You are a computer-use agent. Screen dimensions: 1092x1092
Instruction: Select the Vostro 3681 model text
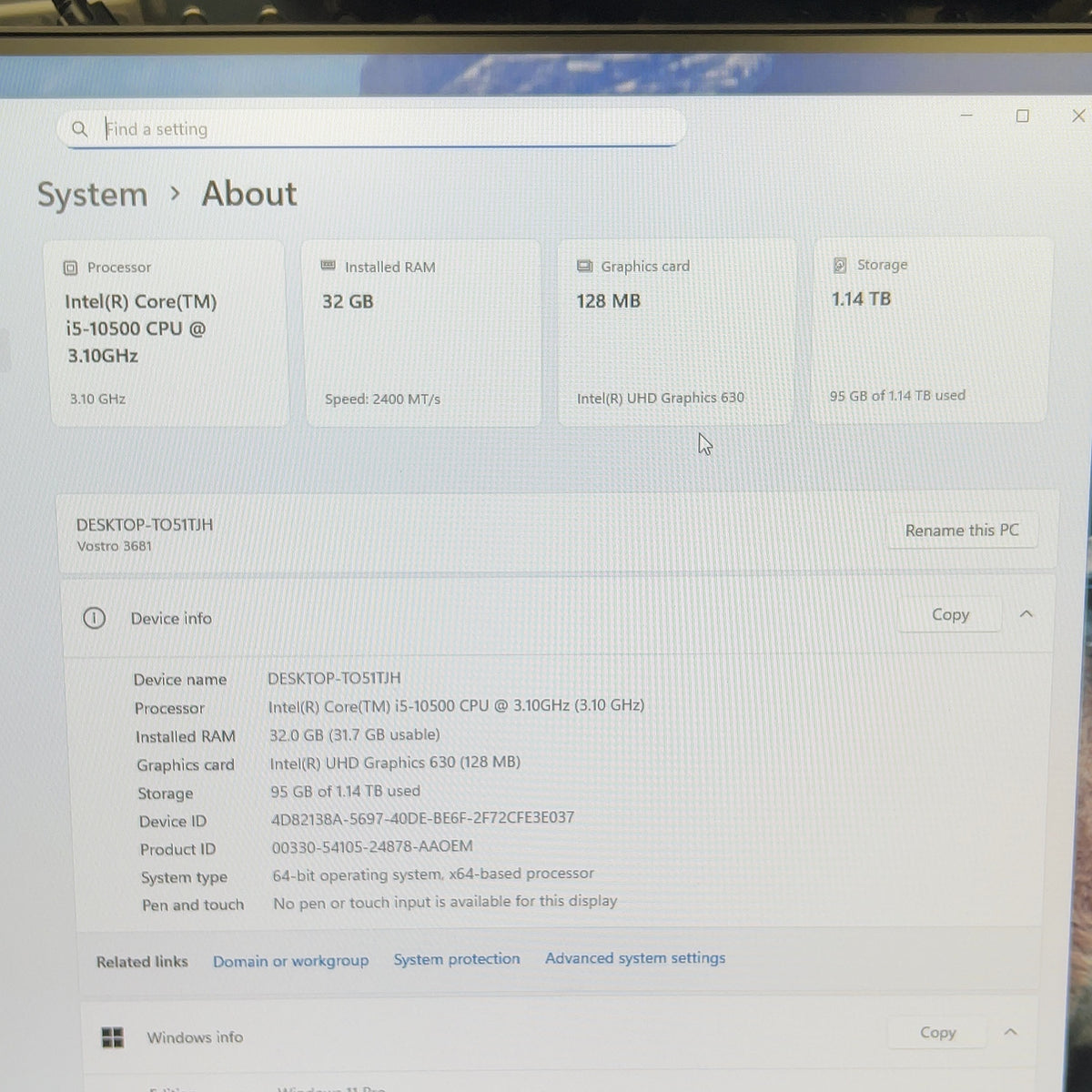point(114,546)
